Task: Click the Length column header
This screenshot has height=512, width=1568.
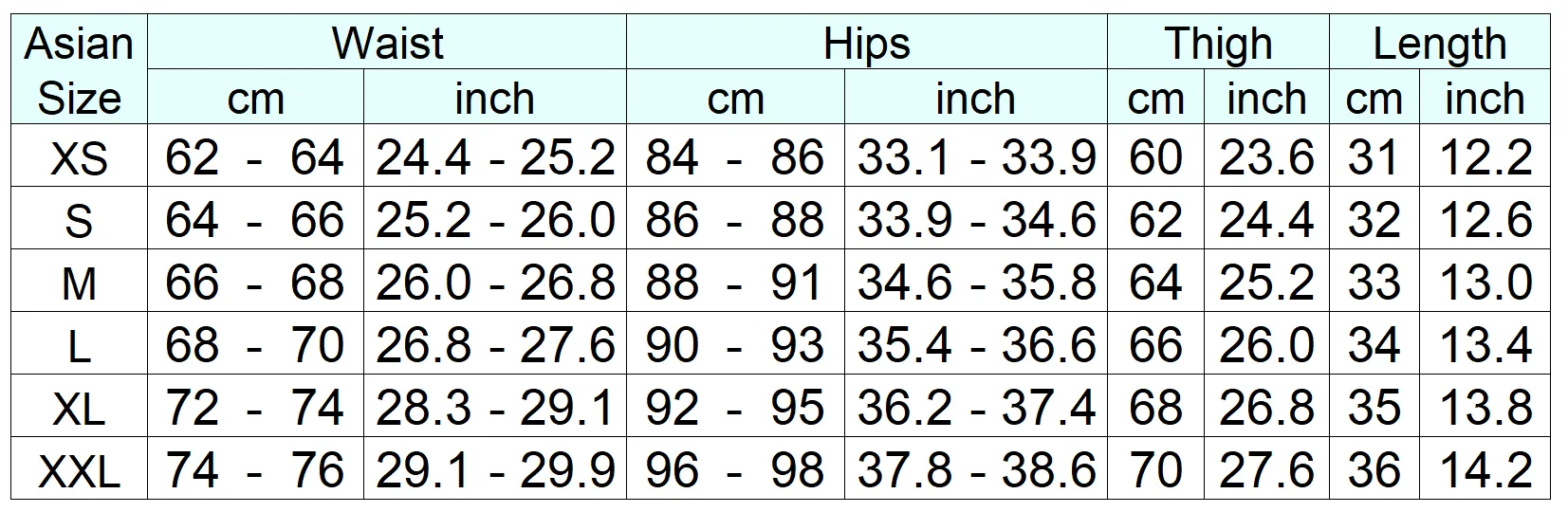Action: (1439, 44)
